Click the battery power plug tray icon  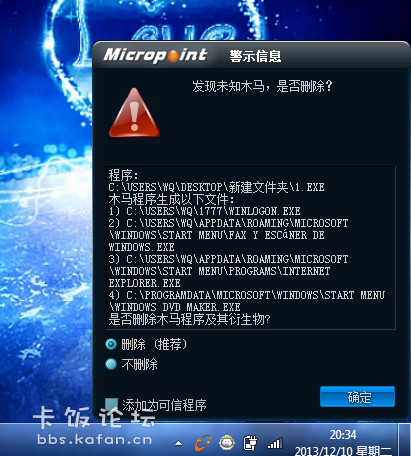click(250, 443)
